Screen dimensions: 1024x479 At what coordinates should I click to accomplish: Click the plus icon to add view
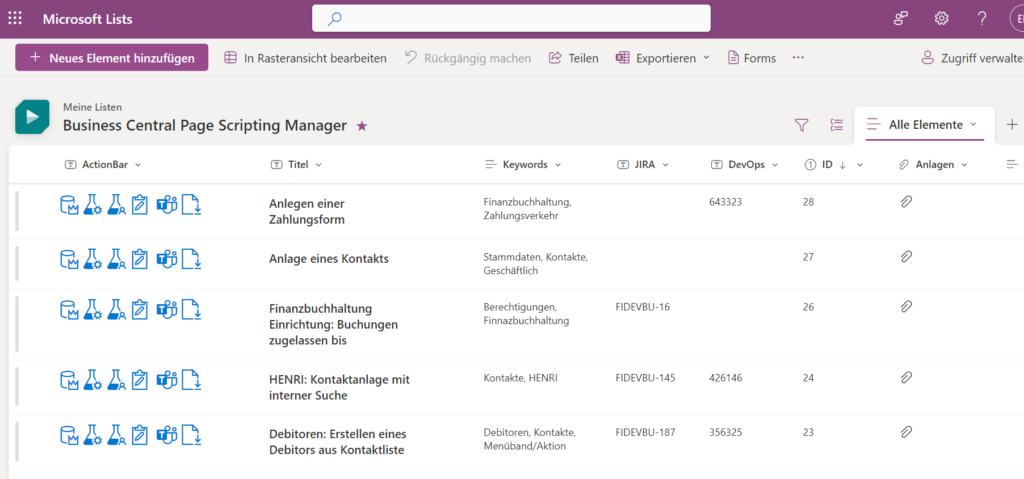pyautogui.click(x=1012, y=124)
